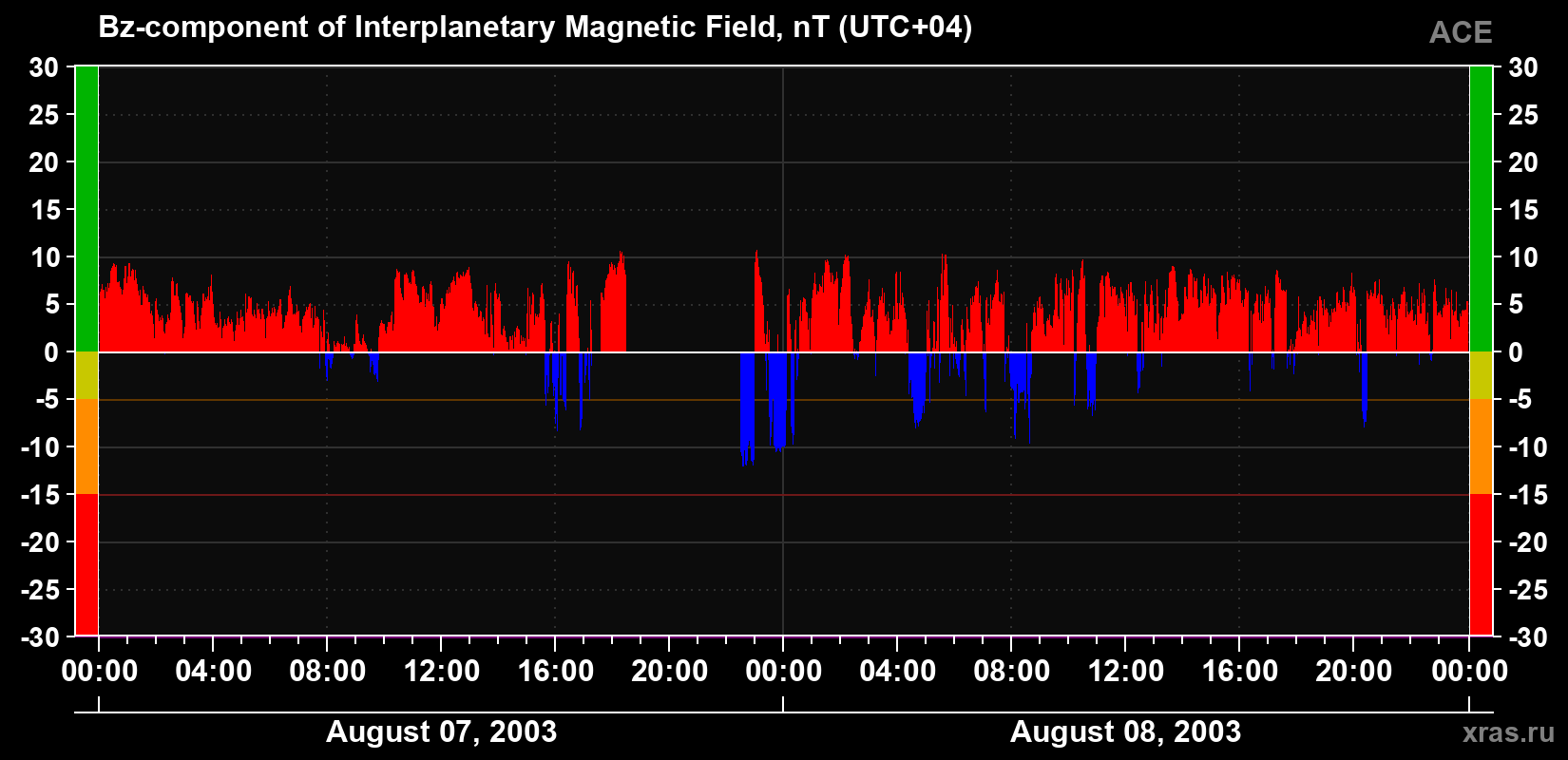Click the -30 label on left axis

click(40, 637)
